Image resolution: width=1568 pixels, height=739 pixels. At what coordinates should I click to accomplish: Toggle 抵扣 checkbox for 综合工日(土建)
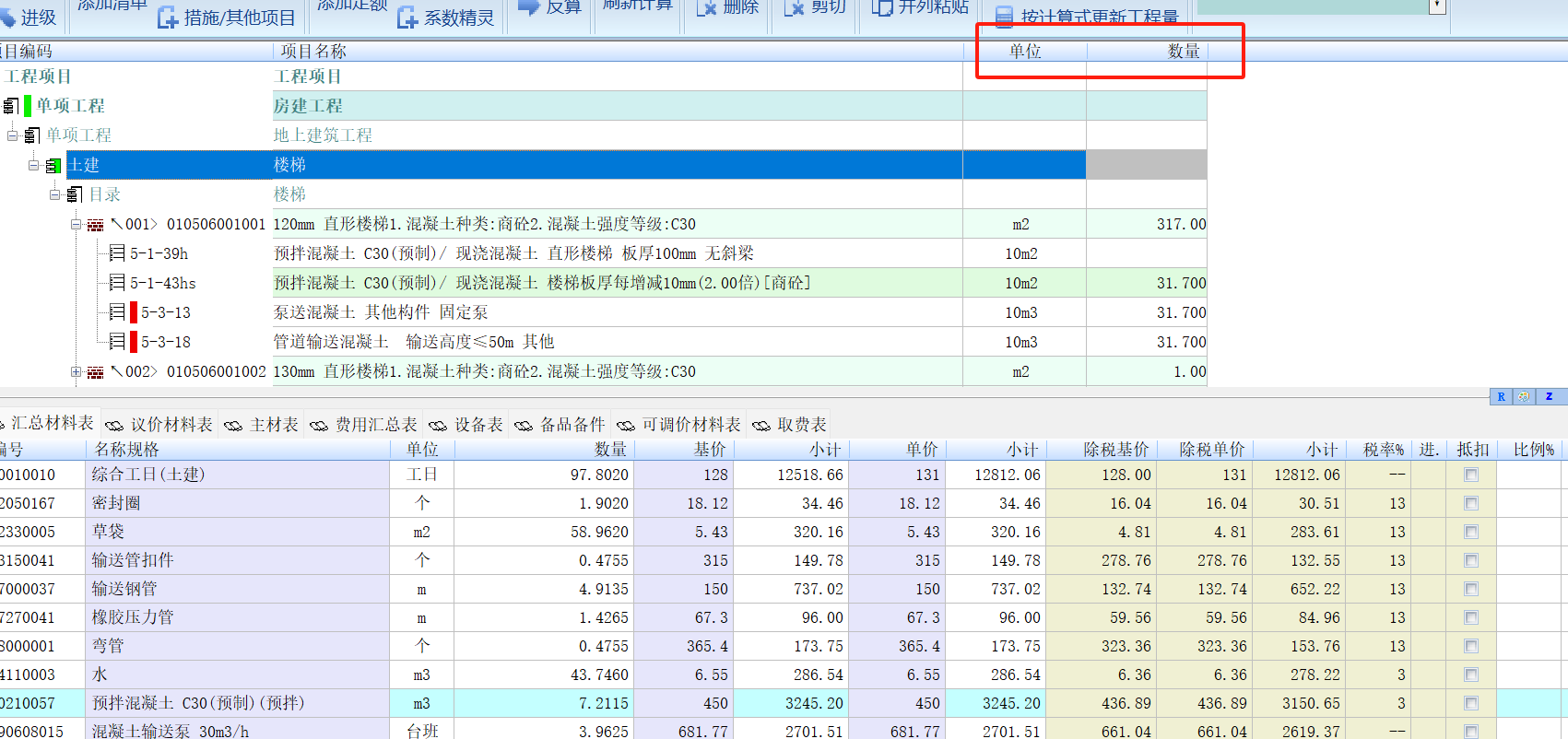[x=1471, y=475]
